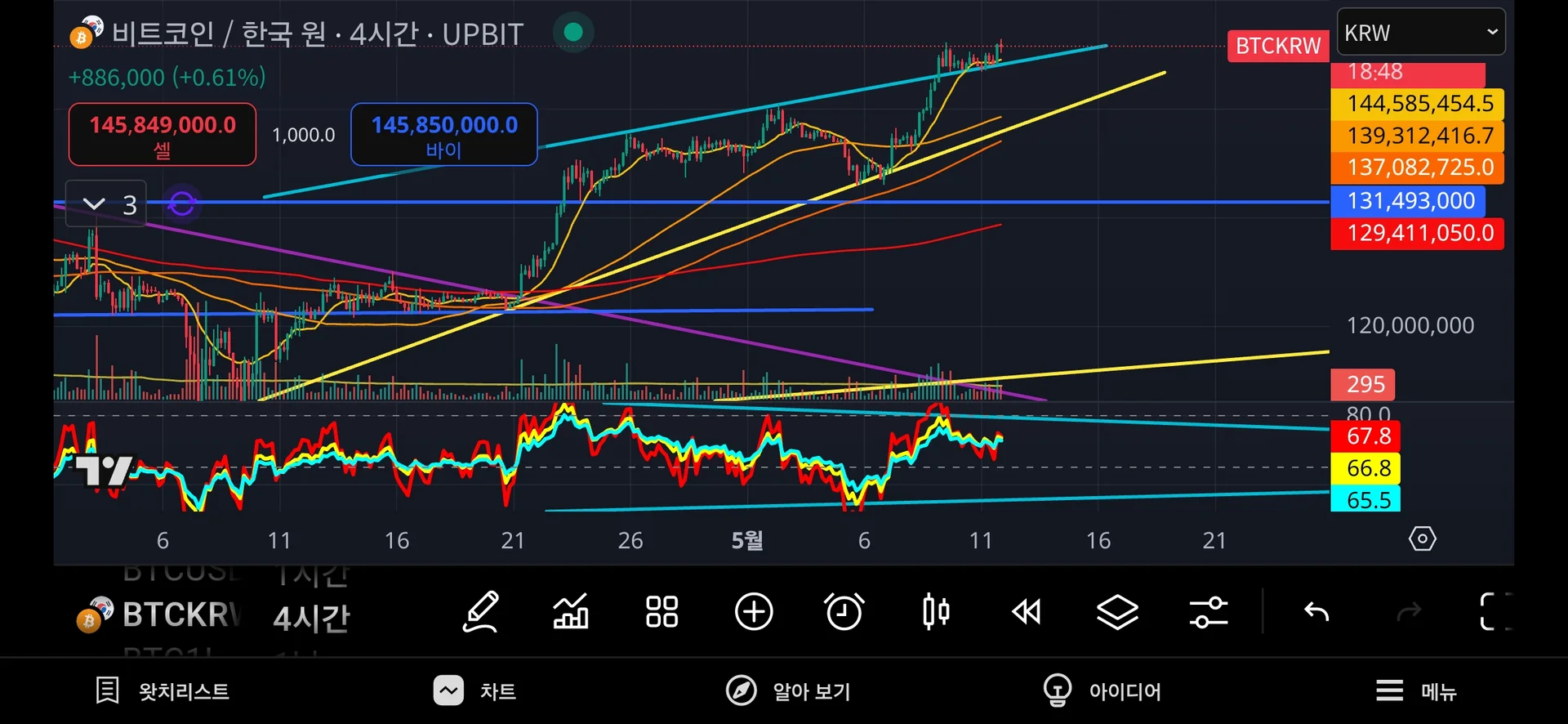Viewport: 1568px width, 724px height.
Task: Open the chart settings sliders icon
Action: [1209, 611]
